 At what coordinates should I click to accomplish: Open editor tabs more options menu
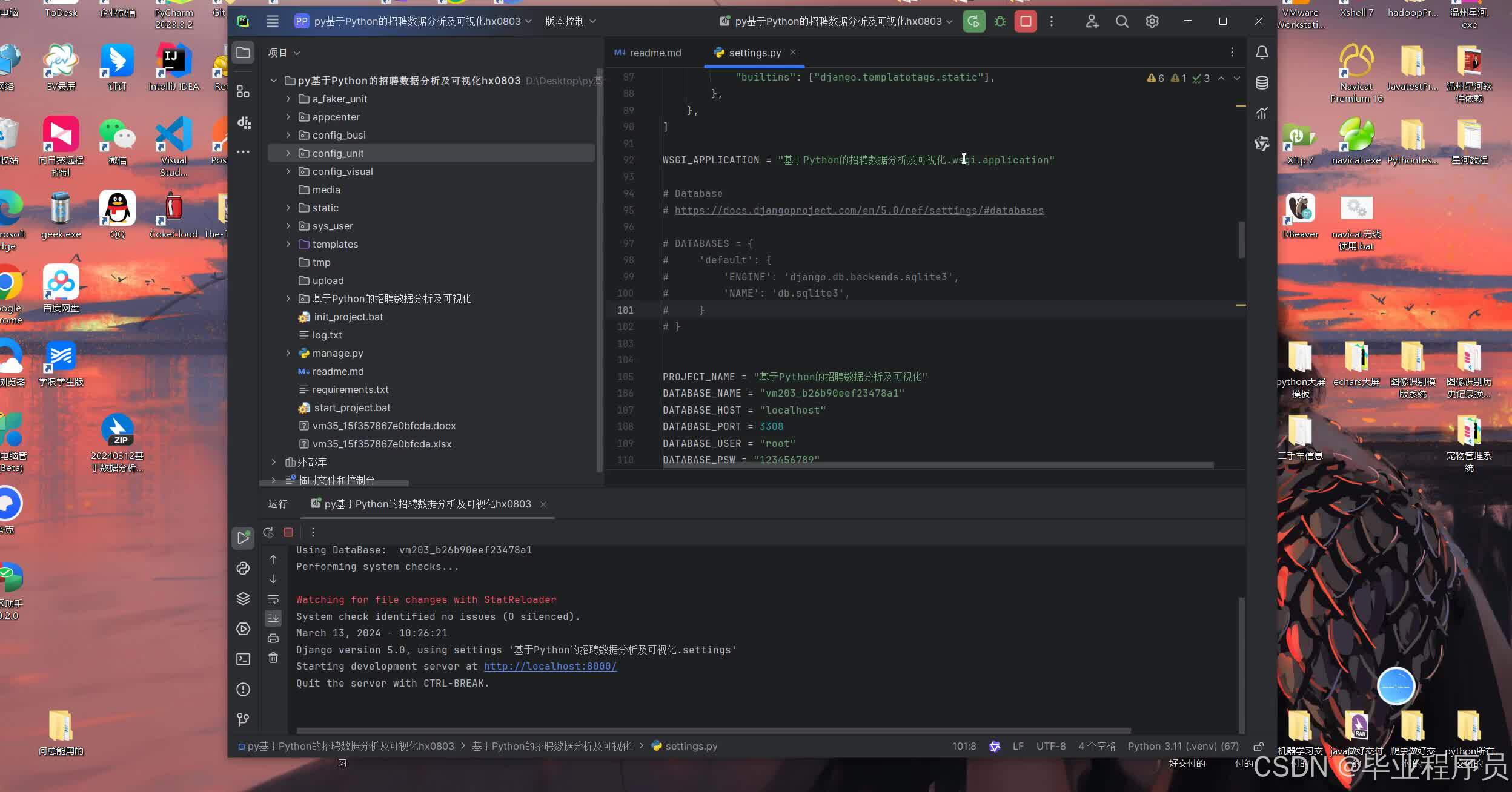click(x=1232, y=53)
